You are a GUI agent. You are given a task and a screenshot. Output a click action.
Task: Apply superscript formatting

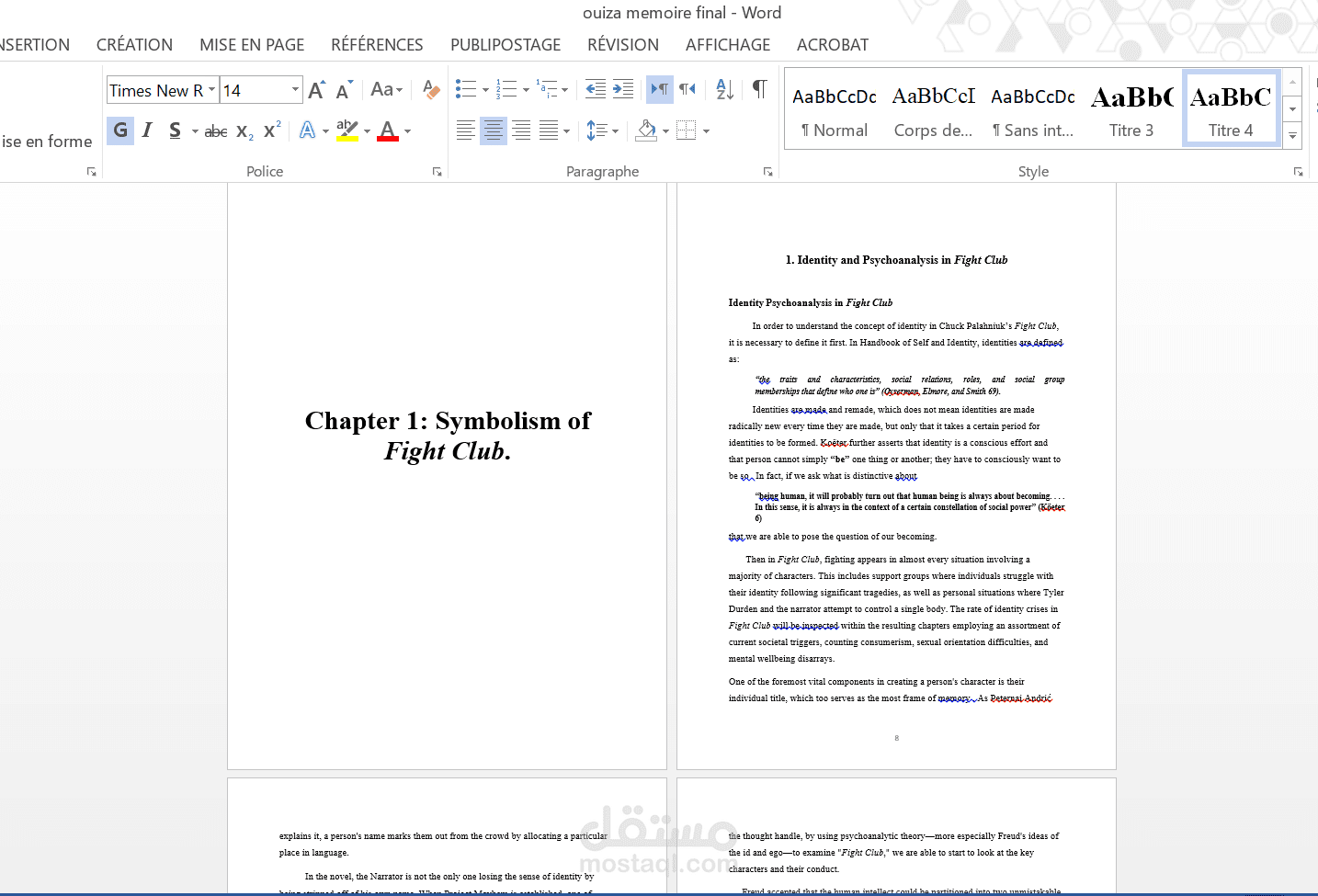click(x=272, y=130)
